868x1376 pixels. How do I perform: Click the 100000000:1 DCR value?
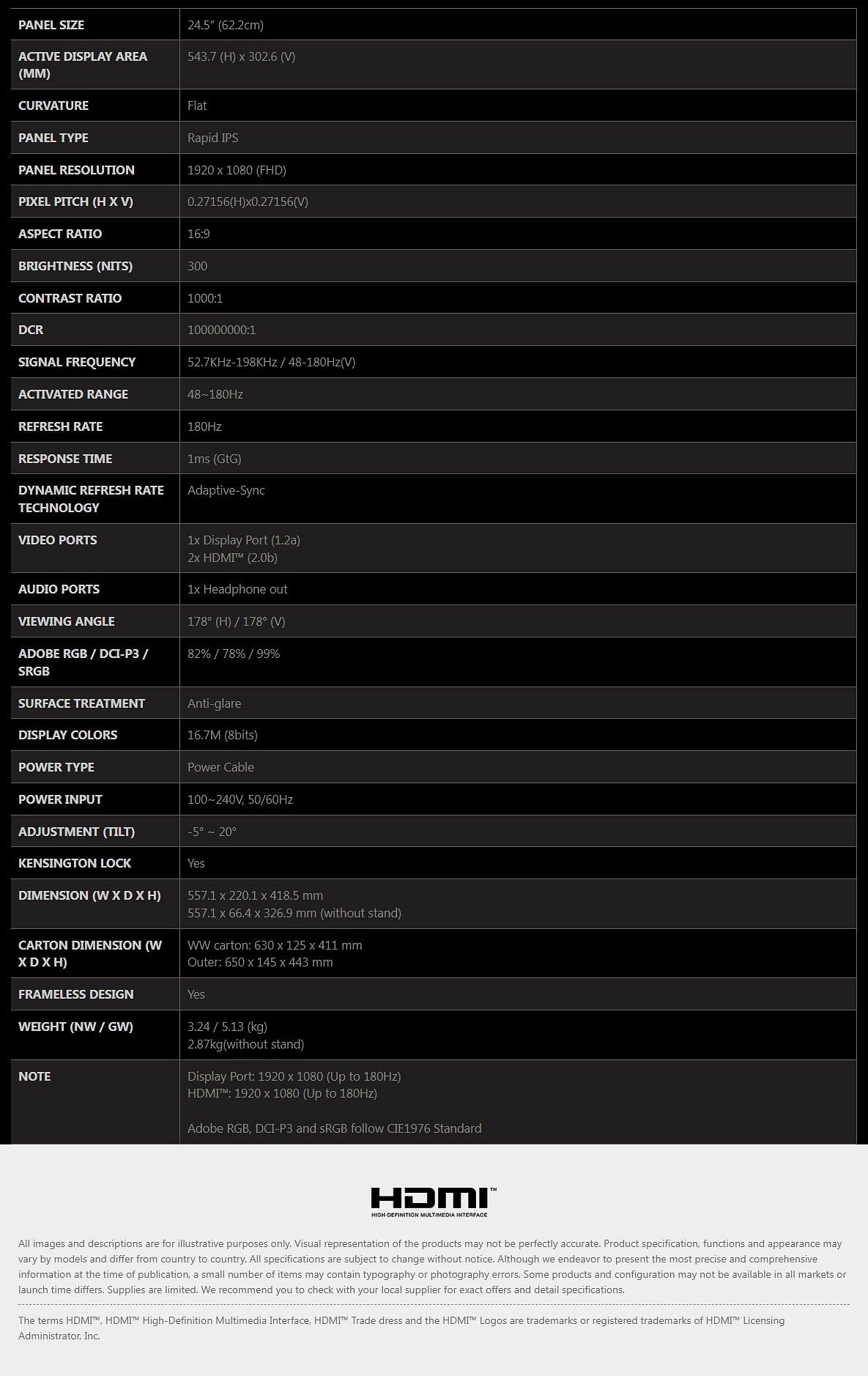click(x=221, y=330)
